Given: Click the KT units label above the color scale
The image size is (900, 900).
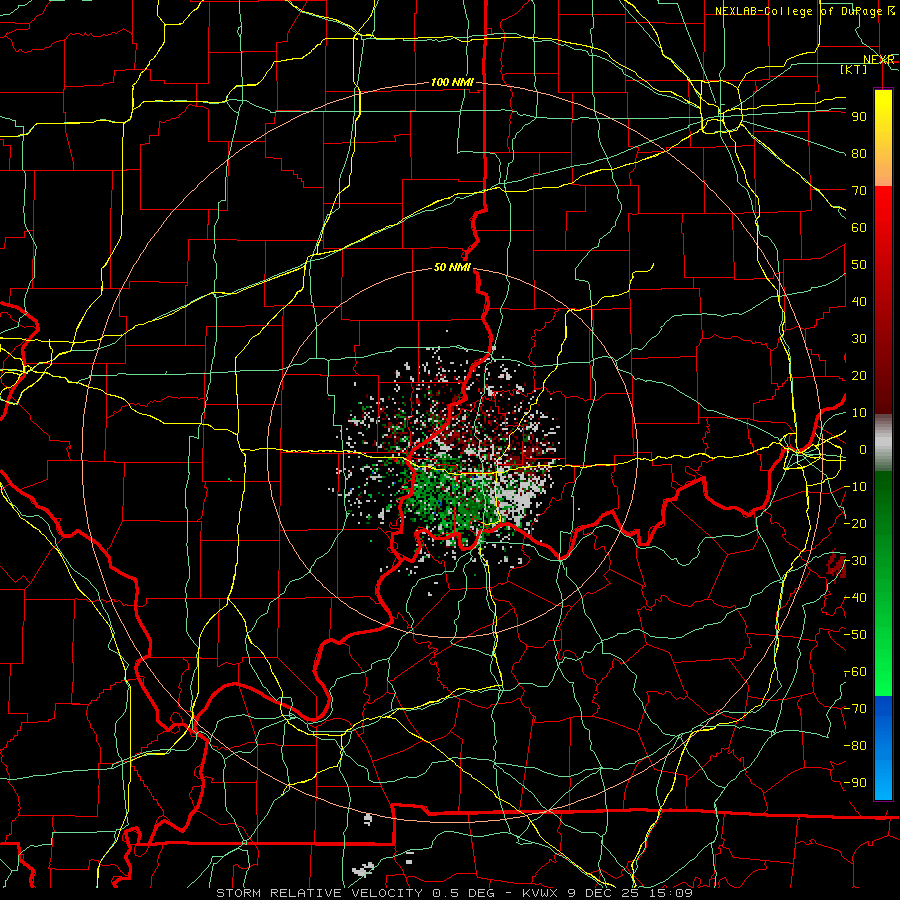Looking at the screenshot, I should coord(854,69).
